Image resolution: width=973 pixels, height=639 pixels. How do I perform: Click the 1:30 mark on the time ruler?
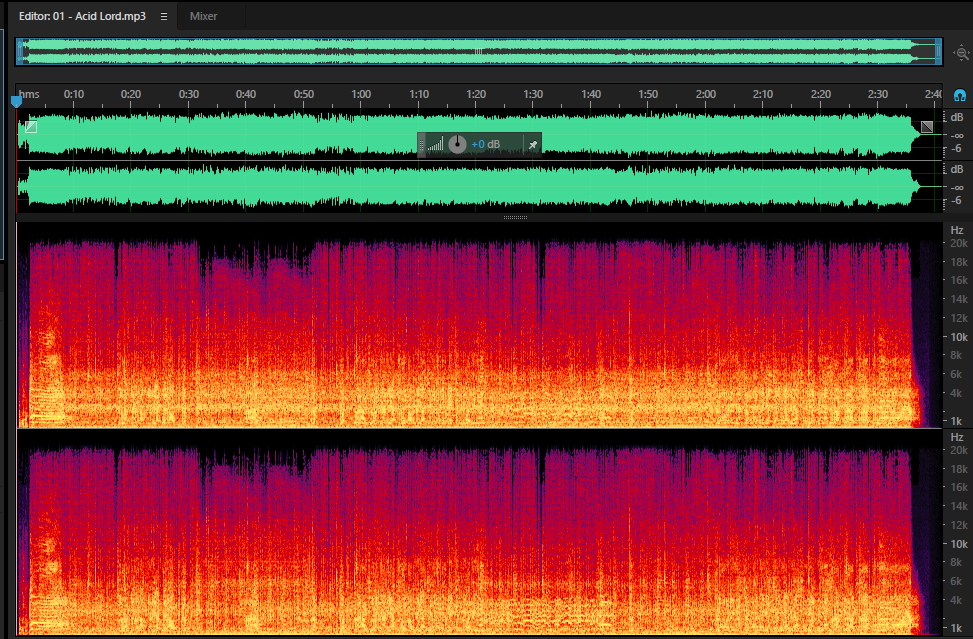pos(533,94)
